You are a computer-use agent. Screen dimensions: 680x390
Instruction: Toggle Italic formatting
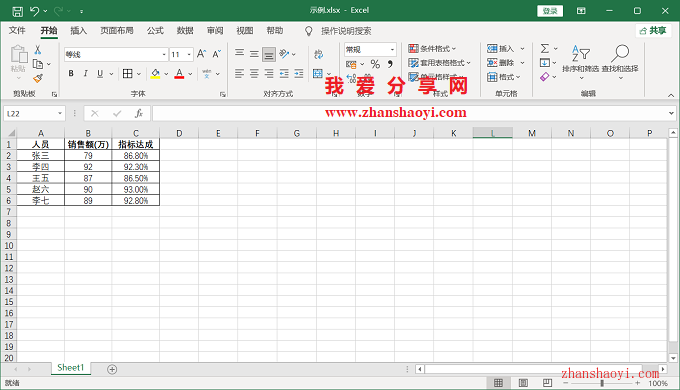[x=85, y=74]
